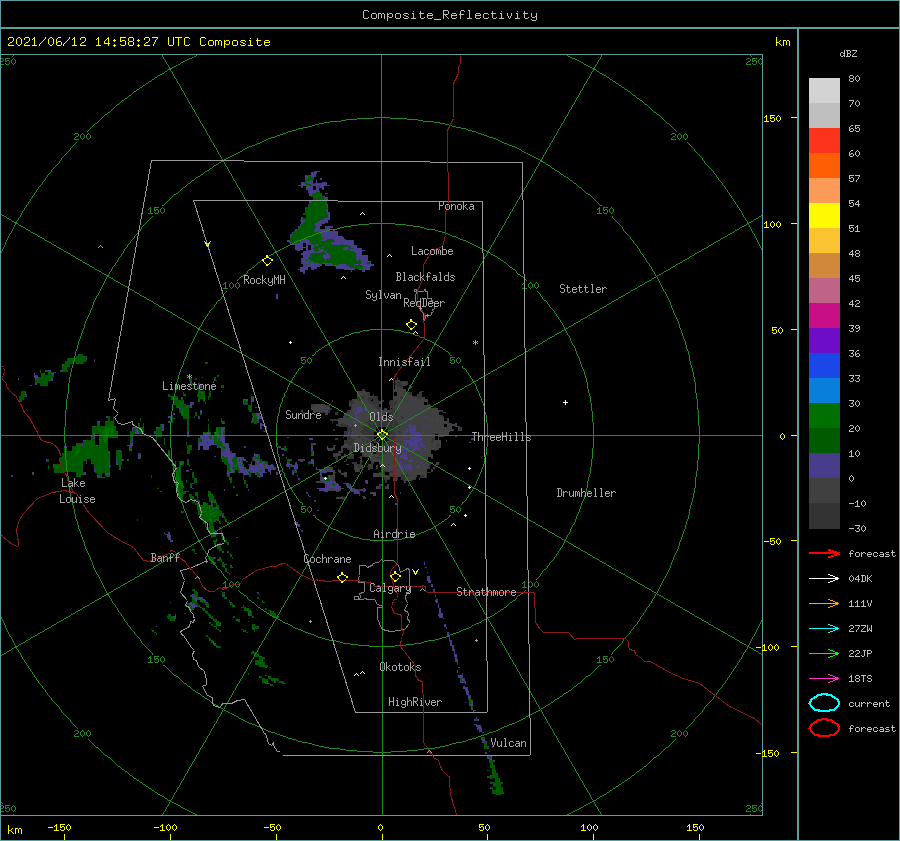Click the Sylvan label
Viewport: 900px width, 841px height.
383,294
